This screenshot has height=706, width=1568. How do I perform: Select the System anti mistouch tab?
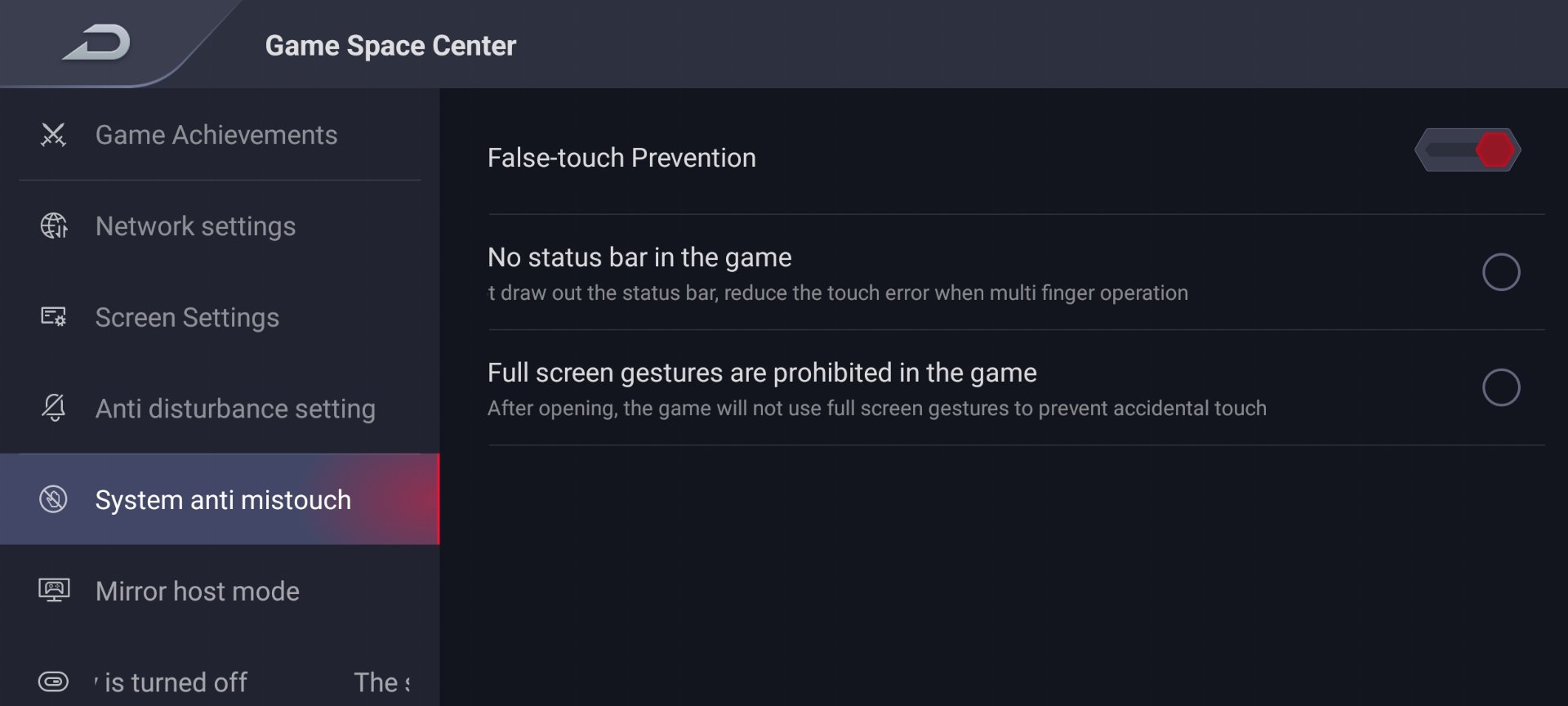coord(220,499)
